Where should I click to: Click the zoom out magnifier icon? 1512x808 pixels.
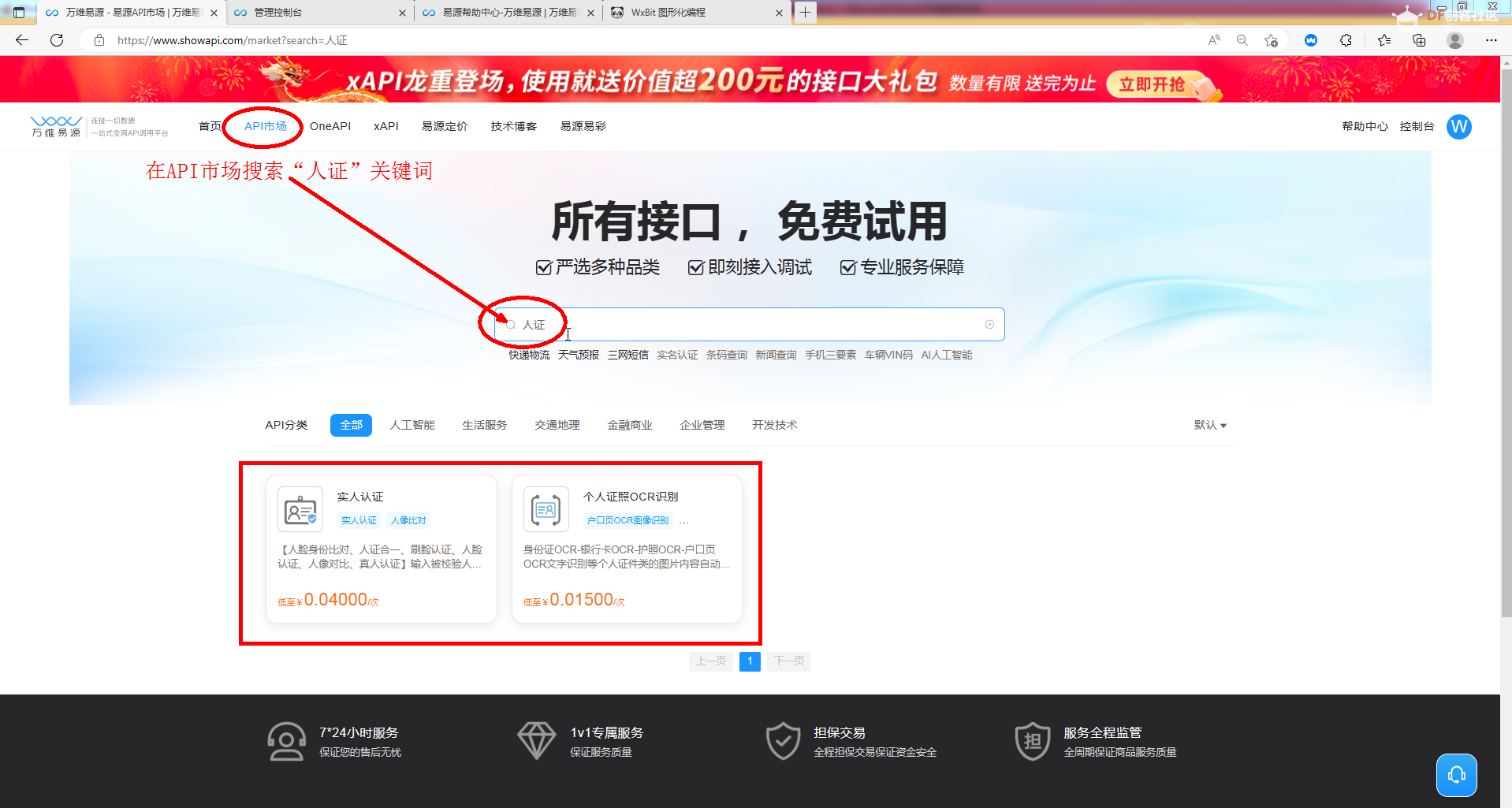click(x=1242, y=40)
